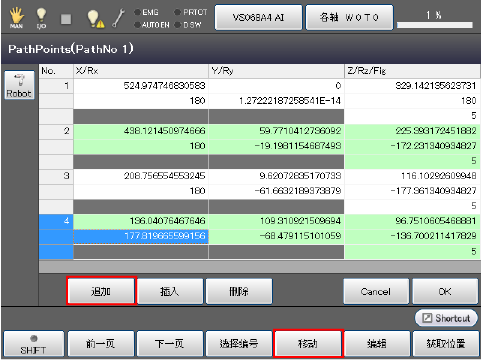481x360 pixels.
Task: Select cell 438.121450974666
Action: pos(141,131)
